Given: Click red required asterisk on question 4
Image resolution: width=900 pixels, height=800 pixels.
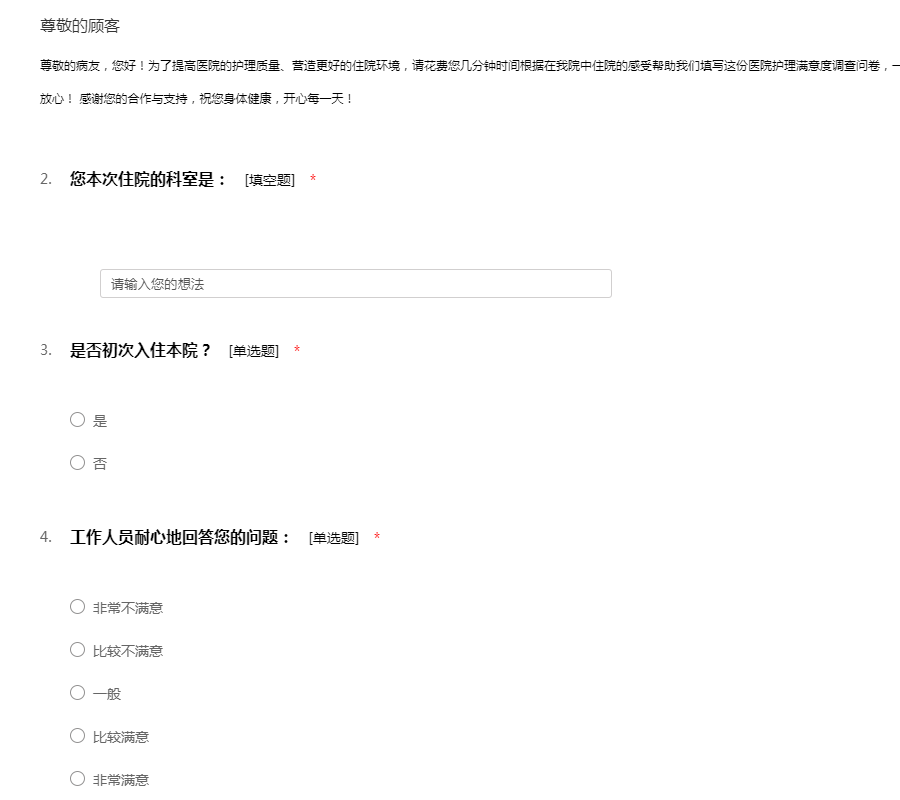Looking at the screenshot, I should point(377,538).
